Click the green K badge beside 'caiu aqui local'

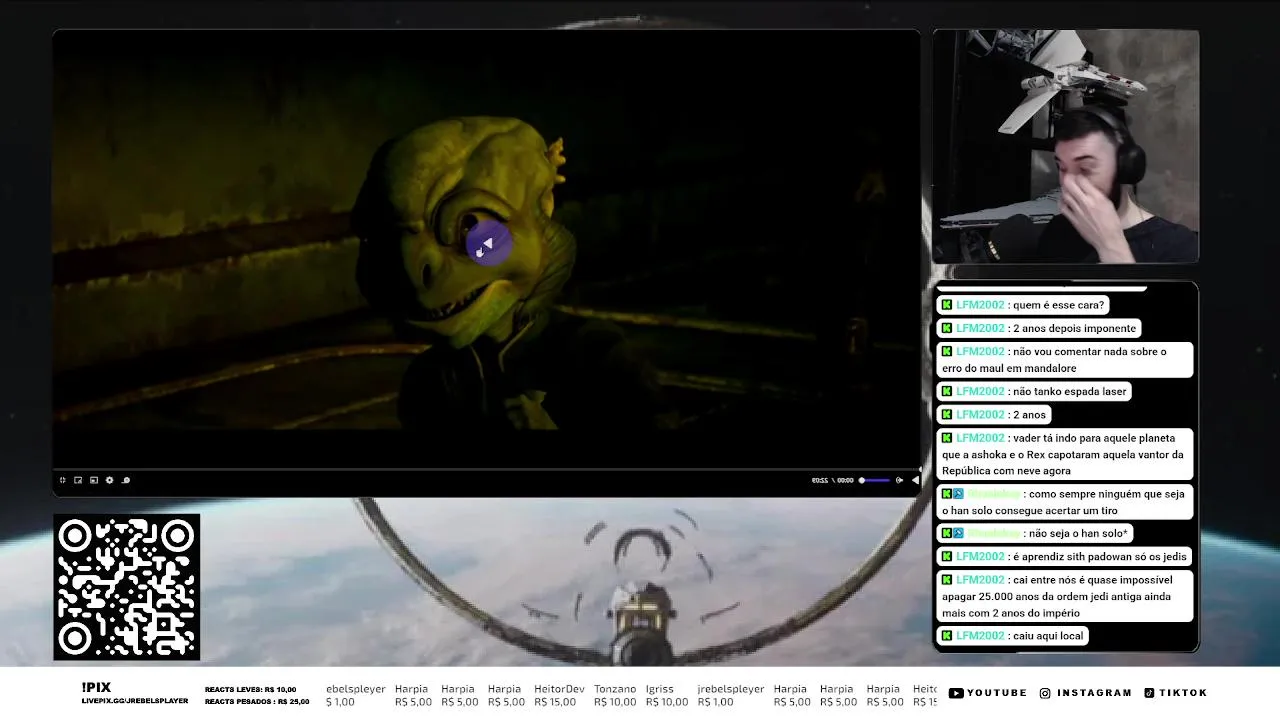tap(947, 635)
